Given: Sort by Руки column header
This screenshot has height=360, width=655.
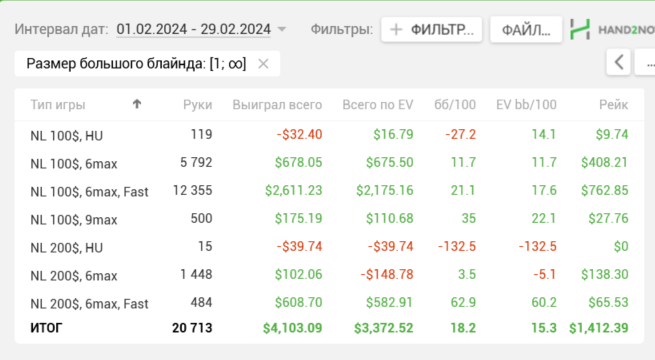Looking at the screenshot, I should (x=197, y=104).
